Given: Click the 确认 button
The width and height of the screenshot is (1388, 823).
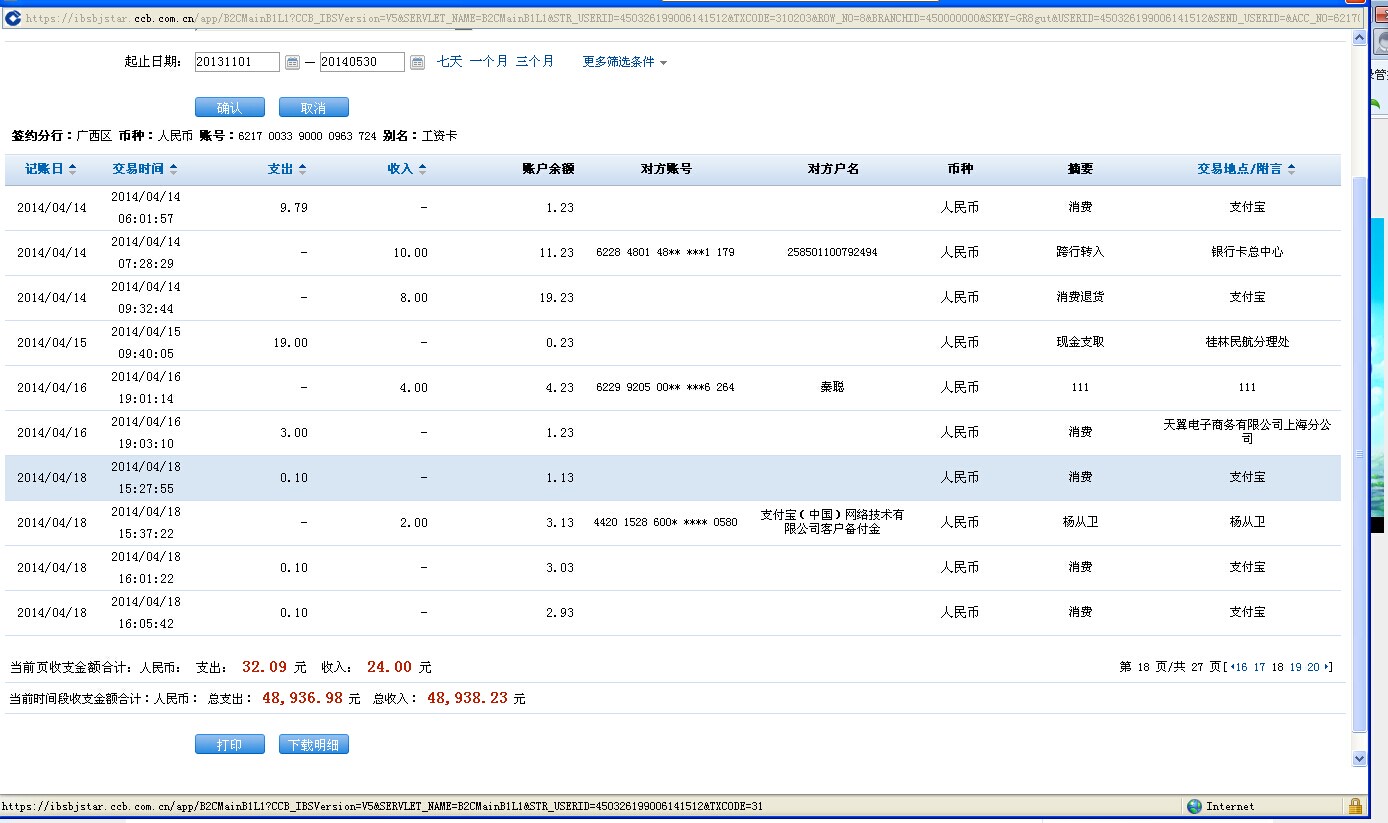Looking at the screenshot, I should coord(229,108).
